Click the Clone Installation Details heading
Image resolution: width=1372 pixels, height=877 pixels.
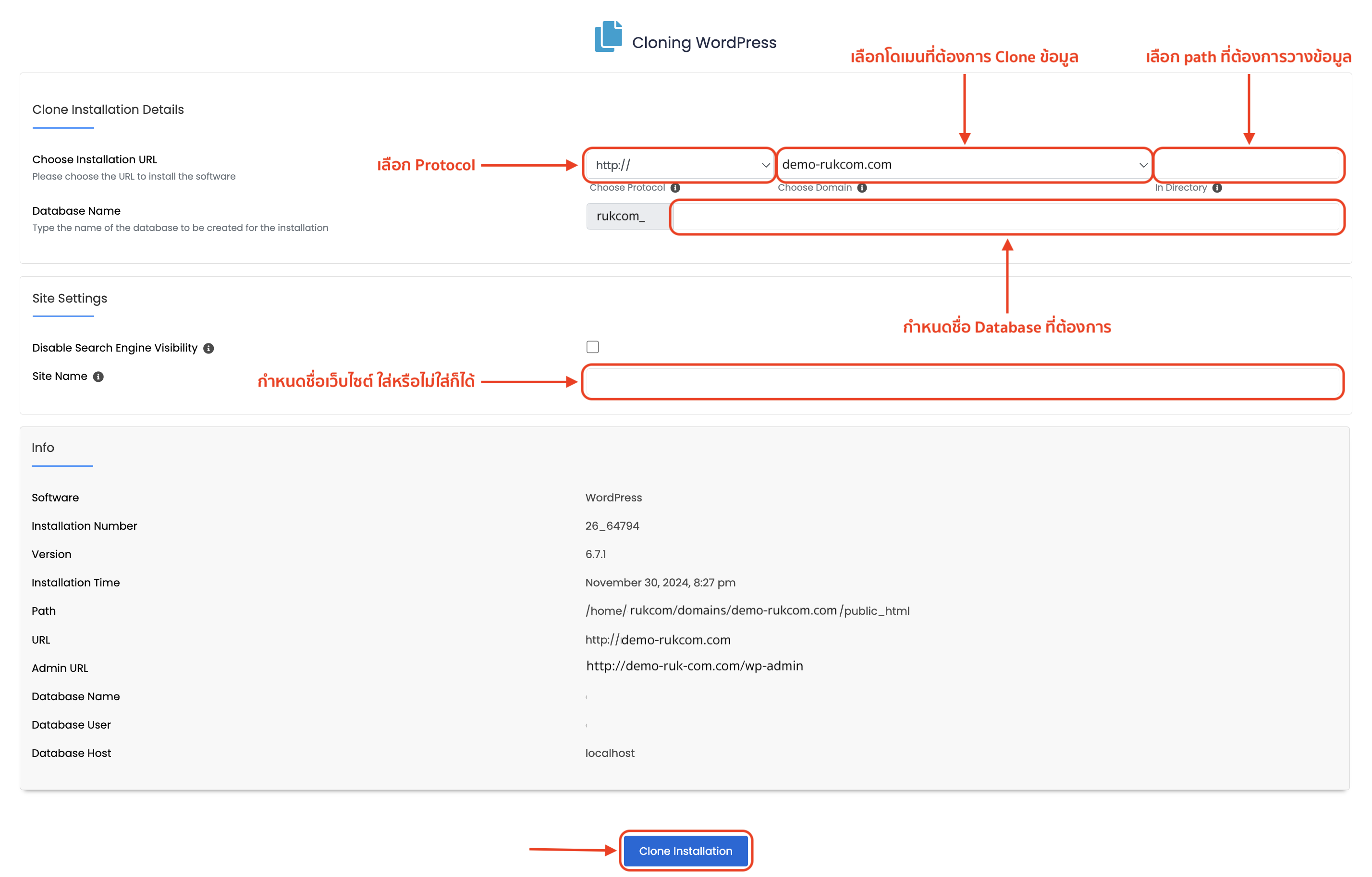108,110
